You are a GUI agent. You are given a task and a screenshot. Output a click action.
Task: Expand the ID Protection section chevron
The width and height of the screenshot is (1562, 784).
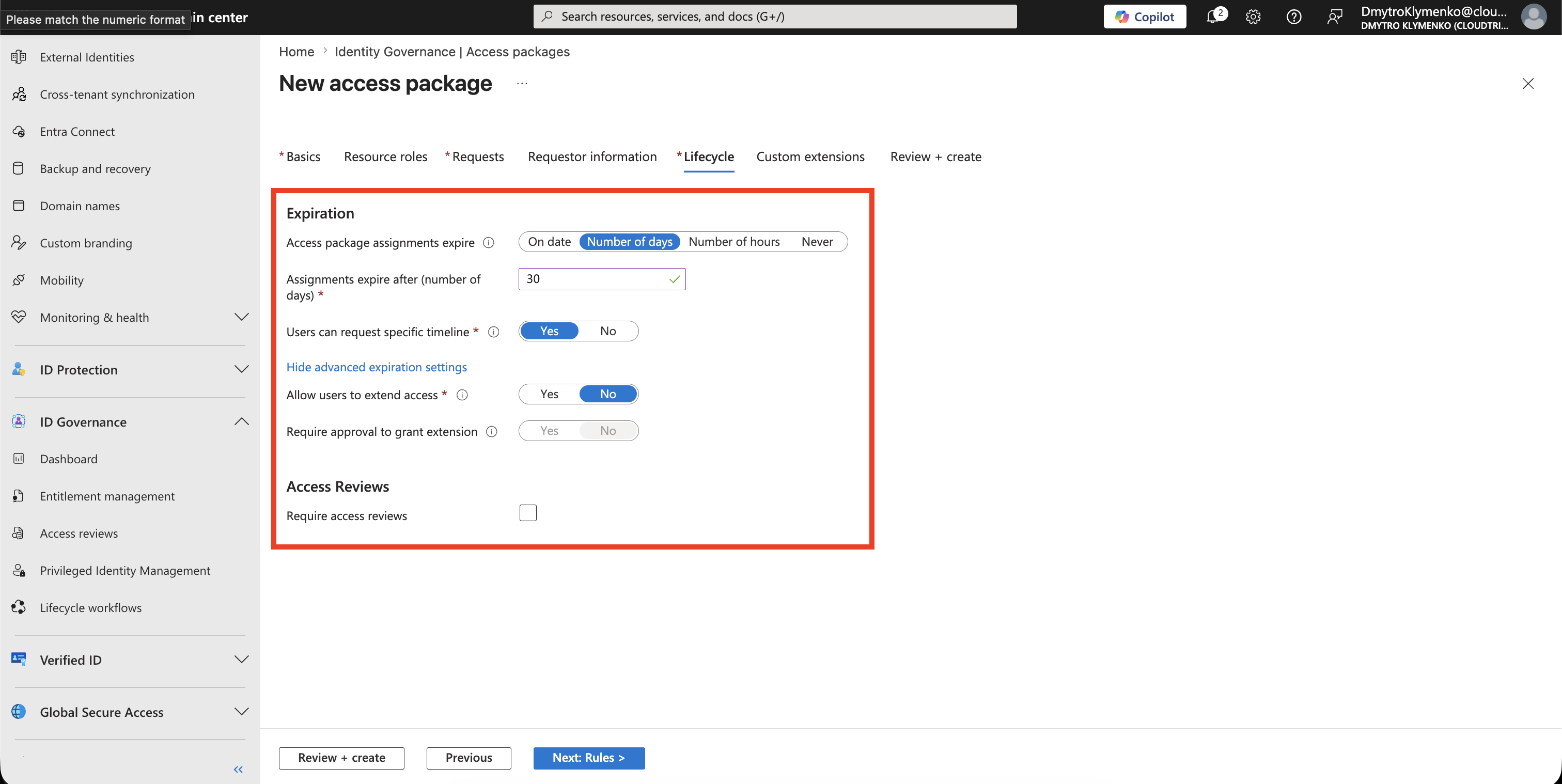click(241, 369)
